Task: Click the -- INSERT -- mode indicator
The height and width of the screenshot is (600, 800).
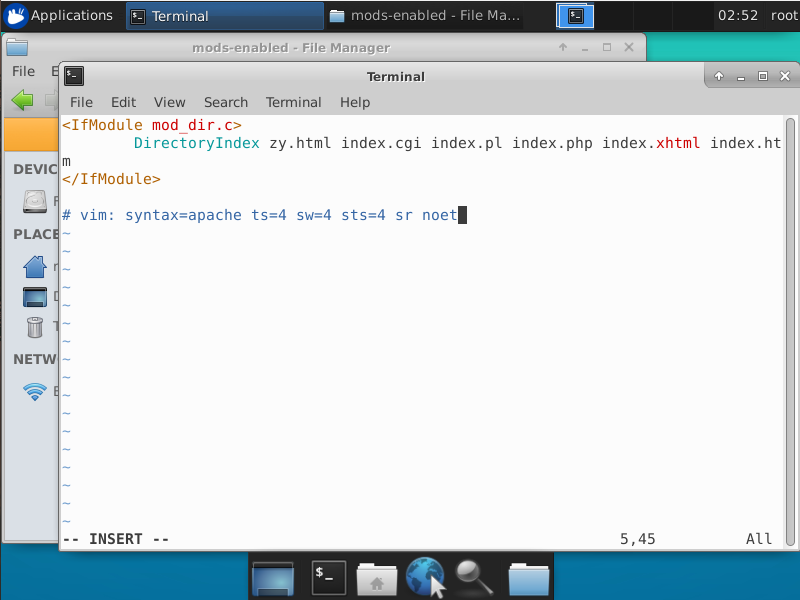Action: pos(116,539)
